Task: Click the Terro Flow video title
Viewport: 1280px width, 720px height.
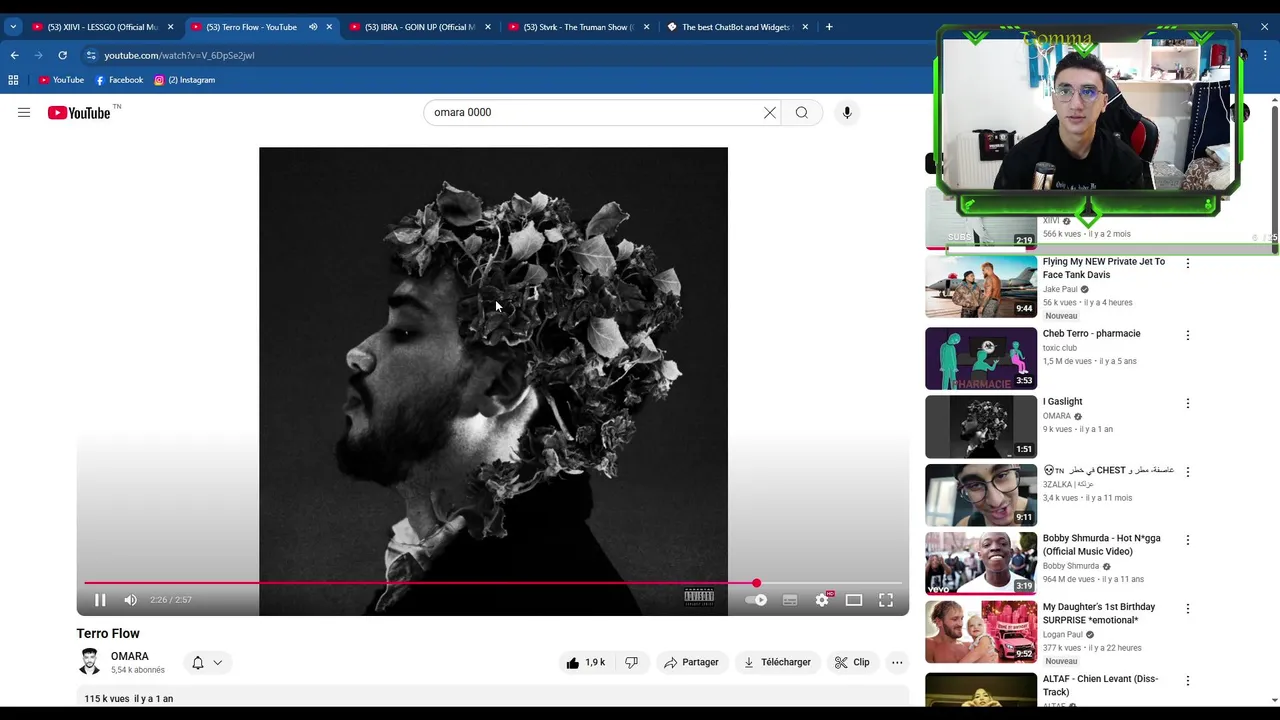Action: click(x=108, y=633)
